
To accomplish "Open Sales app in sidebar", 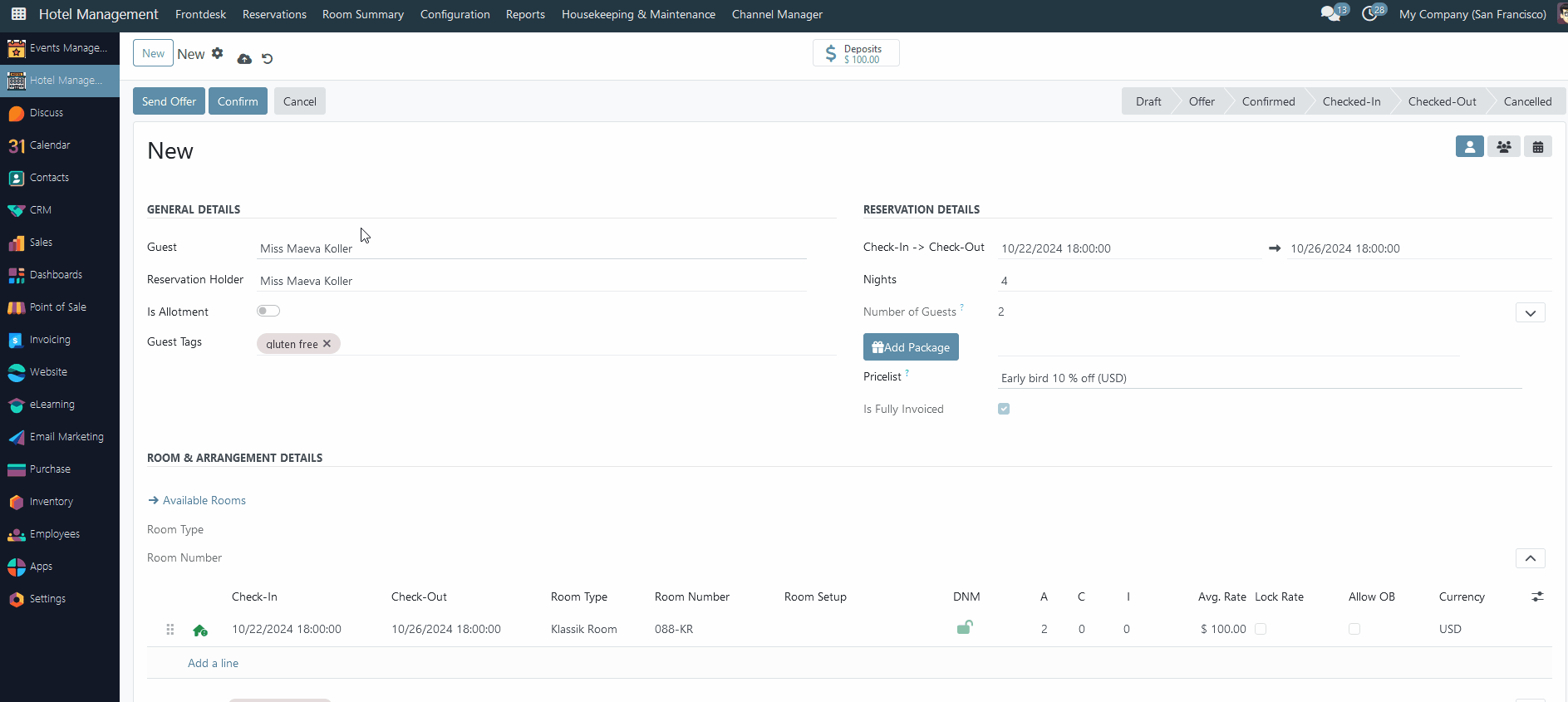I will pos(59,243).
